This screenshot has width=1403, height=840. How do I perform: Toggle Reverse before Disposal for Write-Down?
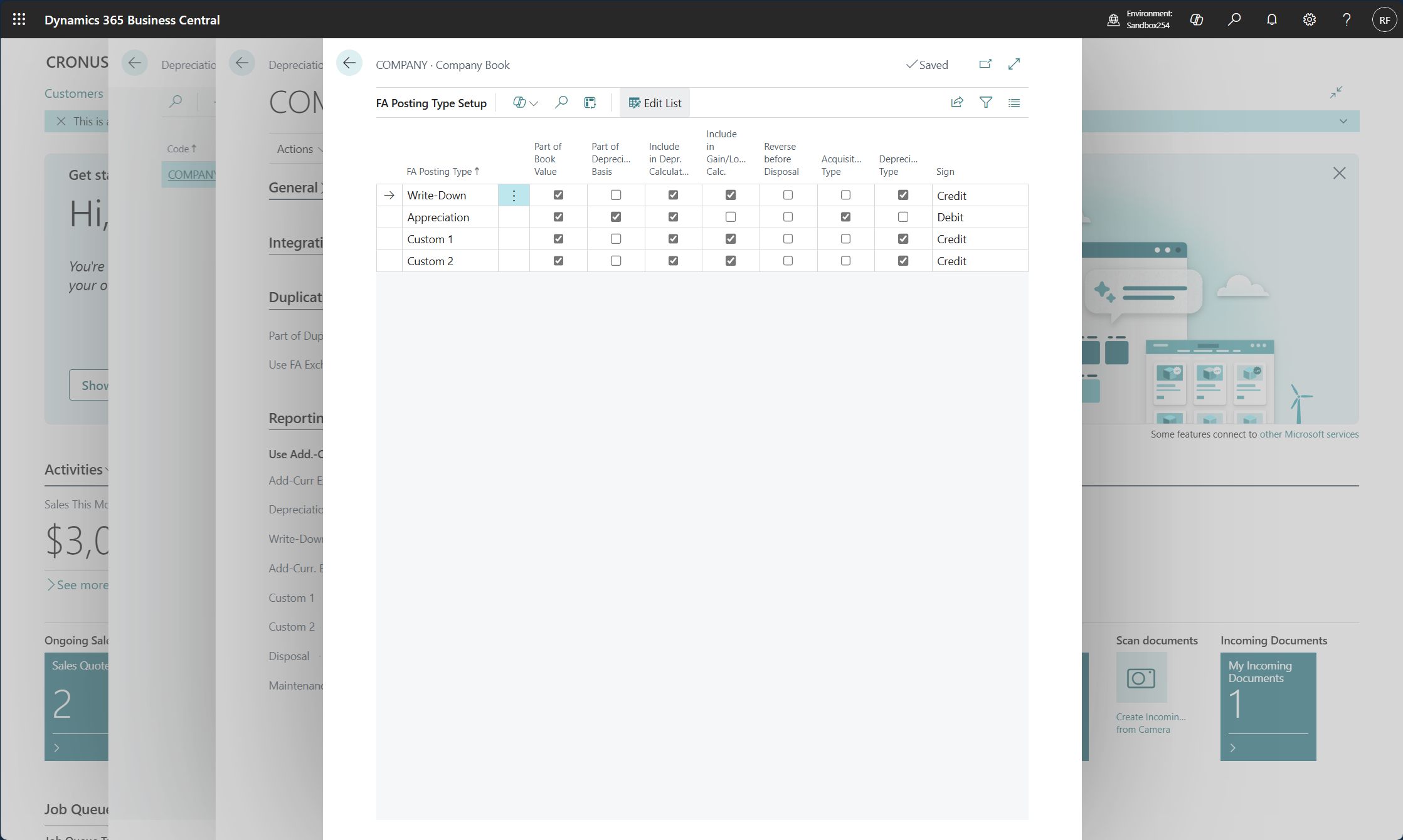pyautogui.click(x=788, y=195)
